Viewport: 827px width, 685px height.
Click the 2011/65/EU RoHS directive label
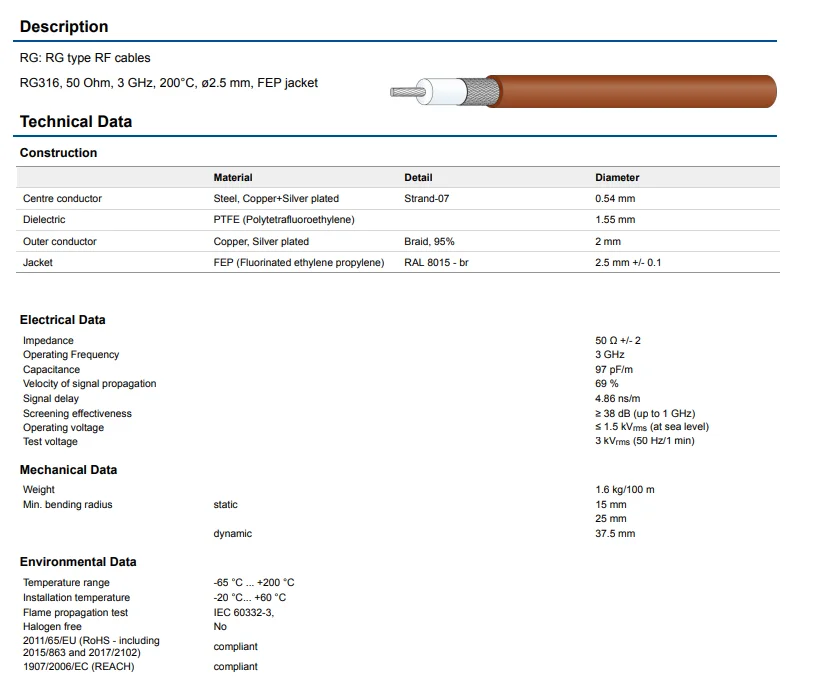point(91,646)
